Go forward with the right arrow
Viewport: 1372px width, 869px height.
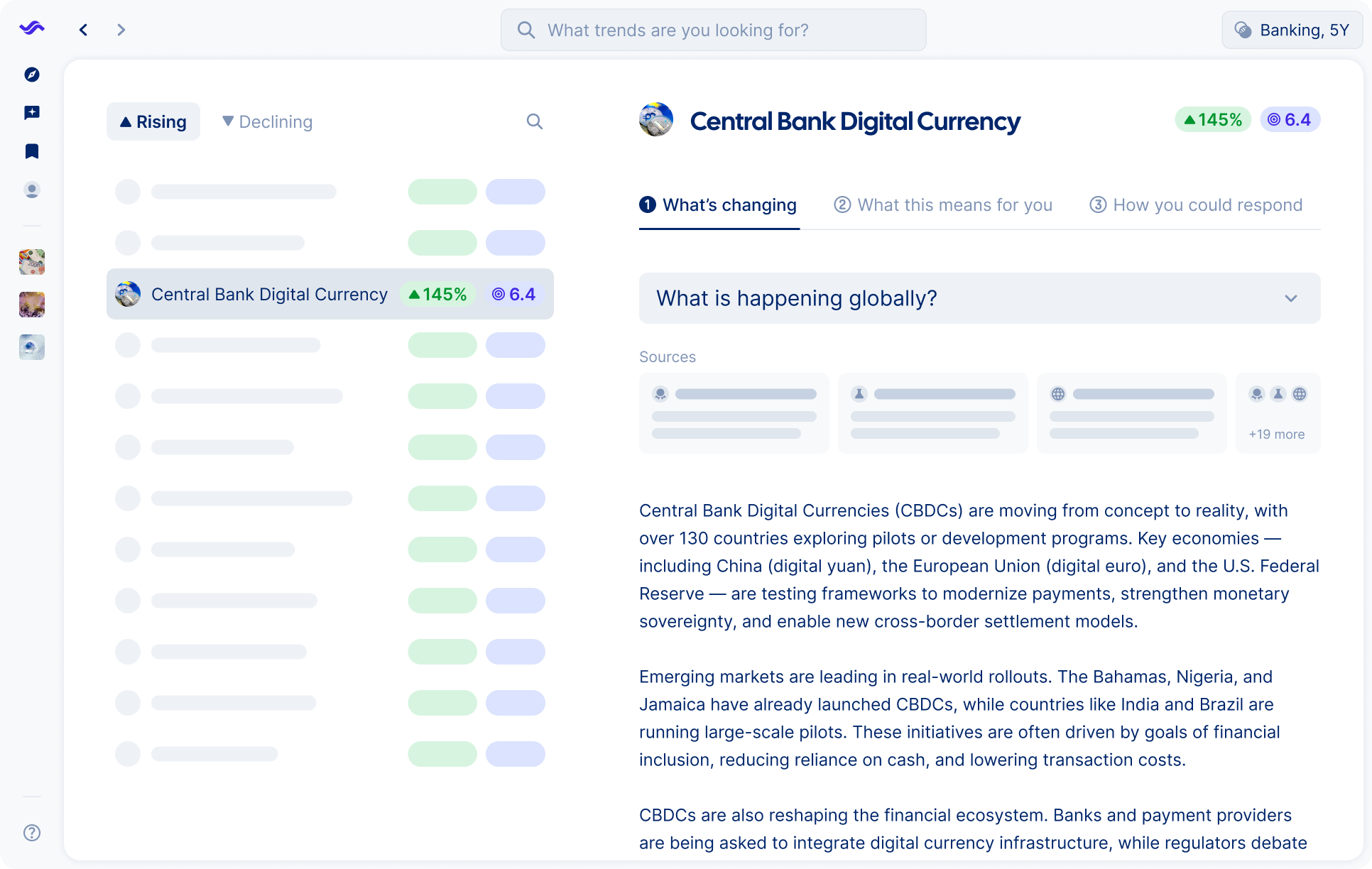click(x=121, y=30)
